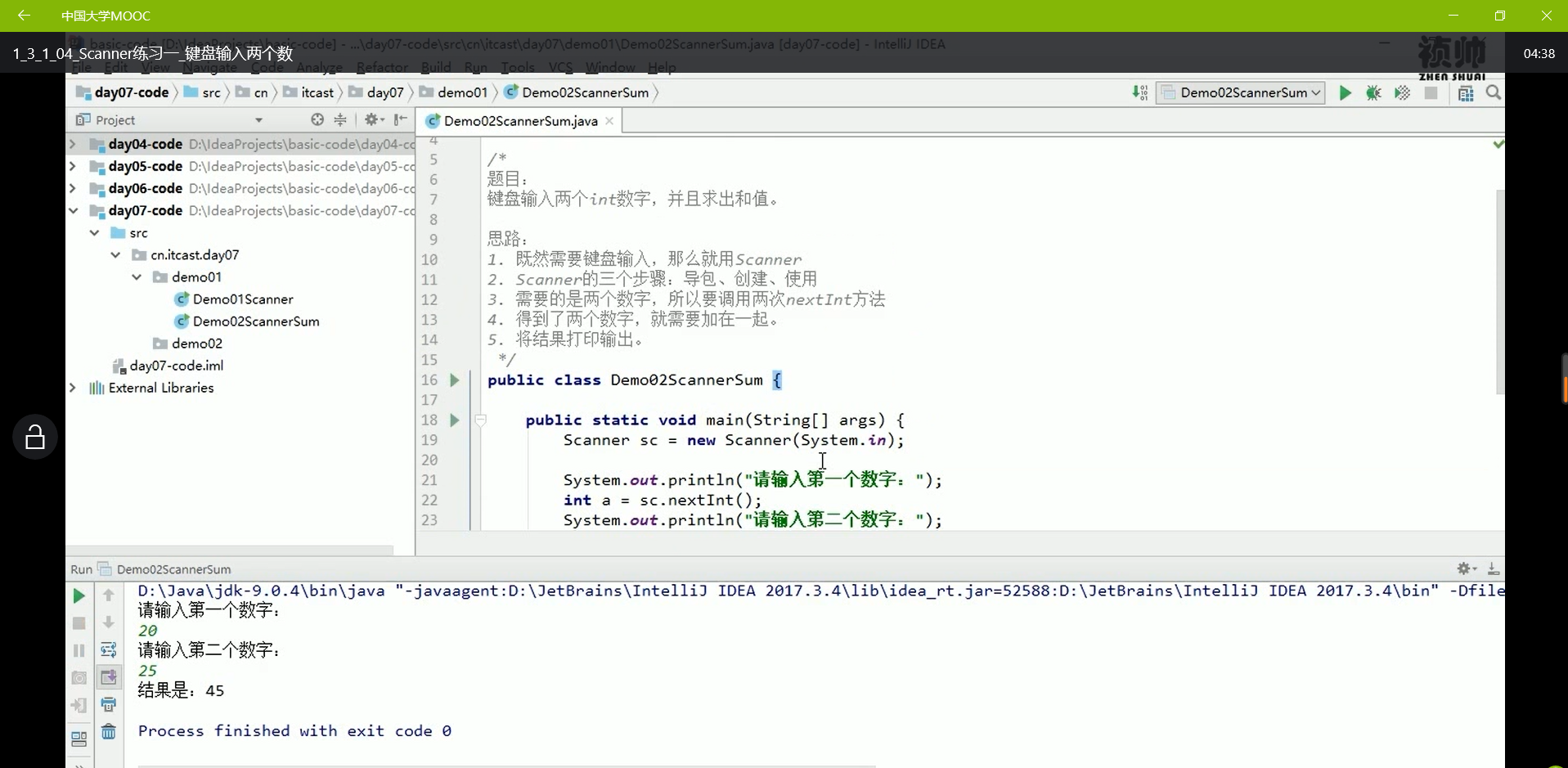Dump threads camera icon in Run panel

tap(79, 678)
